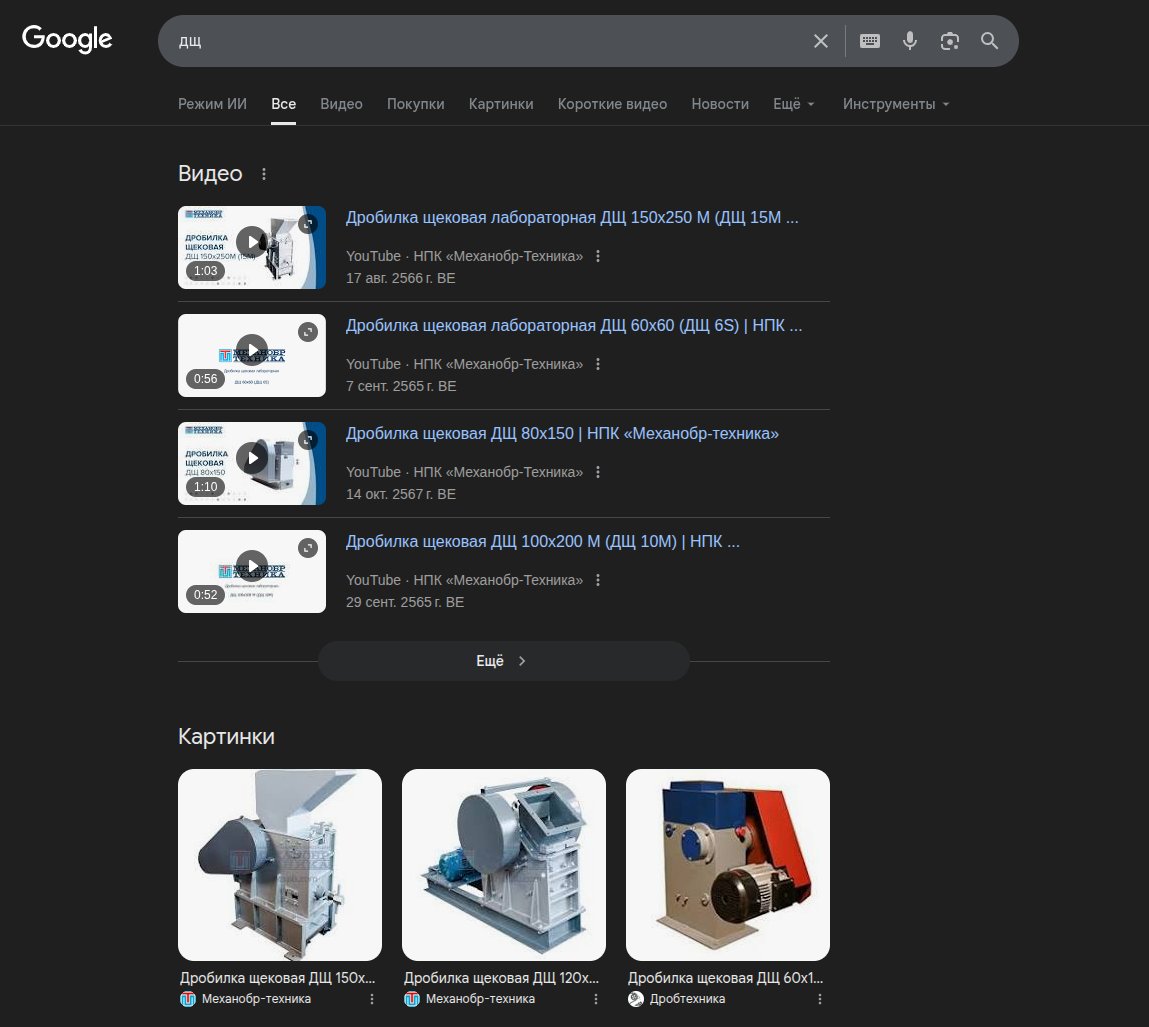Image resolution: width=1149 pixels, height=1027 pixels.
Task: Expand preview of the 0:56 video
Action: point(308,332)
